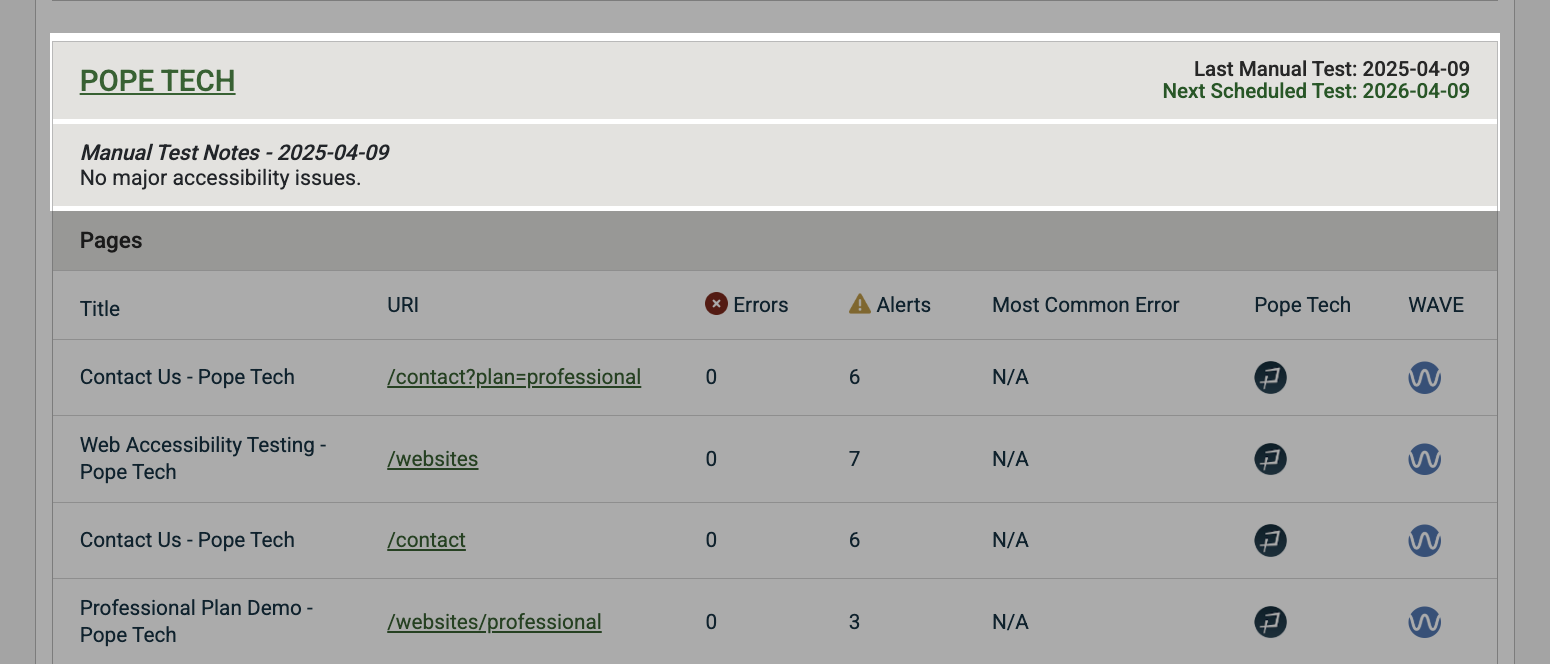Open Pope Tech icon for /websites/professional row
Image resolution: width=1550 pixels, height=664 pixels.
(1270, 622)
